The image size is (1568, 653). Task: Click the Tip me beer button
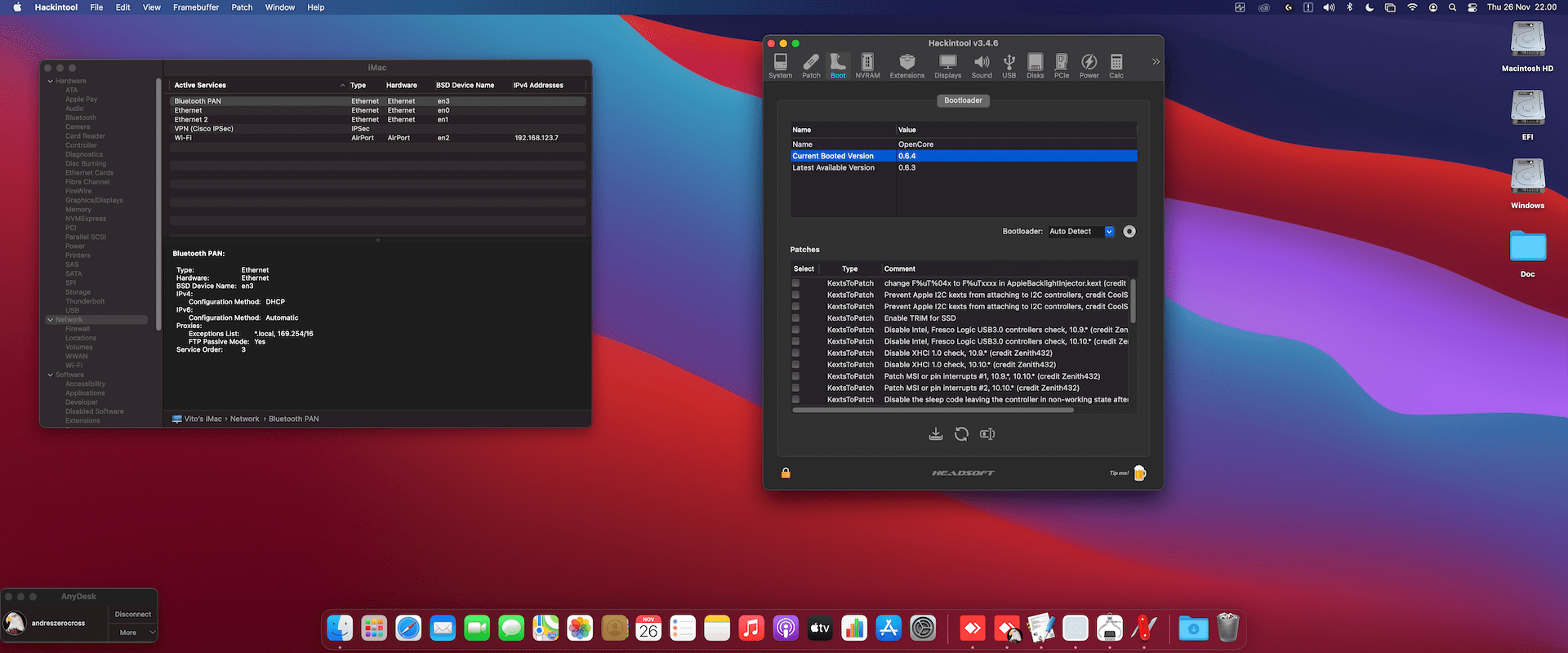(x=1140, y=473)
